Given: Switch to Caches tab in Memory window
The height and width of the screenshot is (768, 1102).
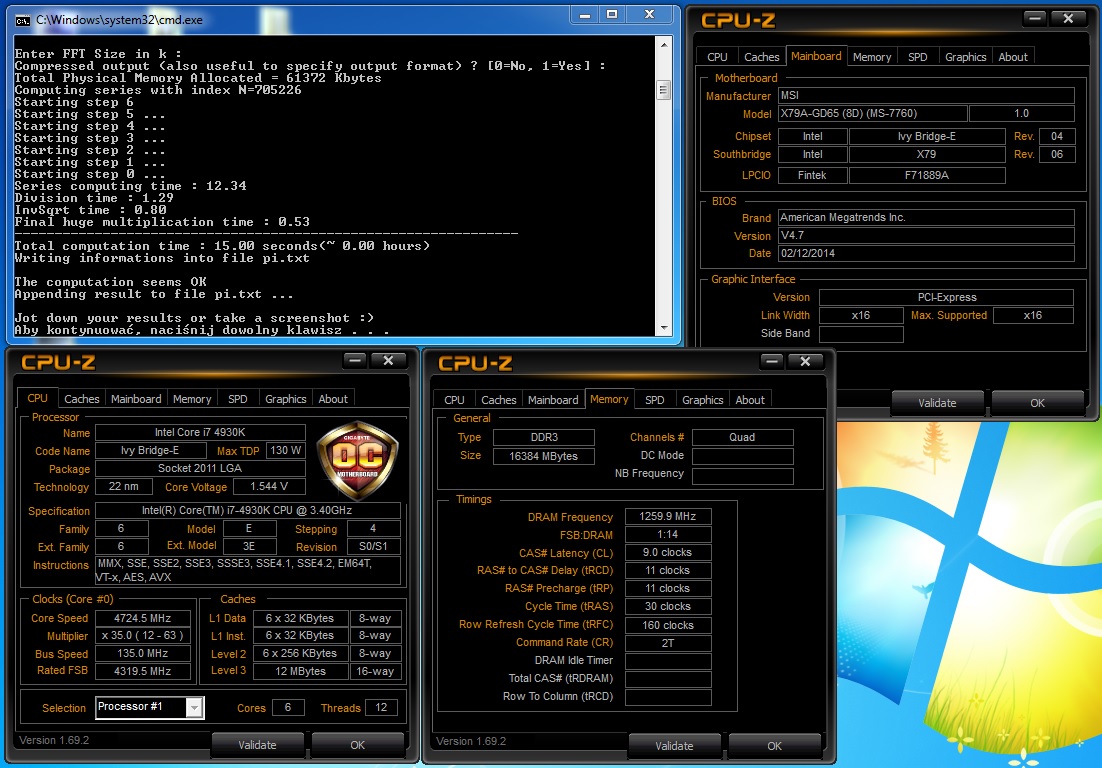Looking at the screenshot, I should 498,400.
